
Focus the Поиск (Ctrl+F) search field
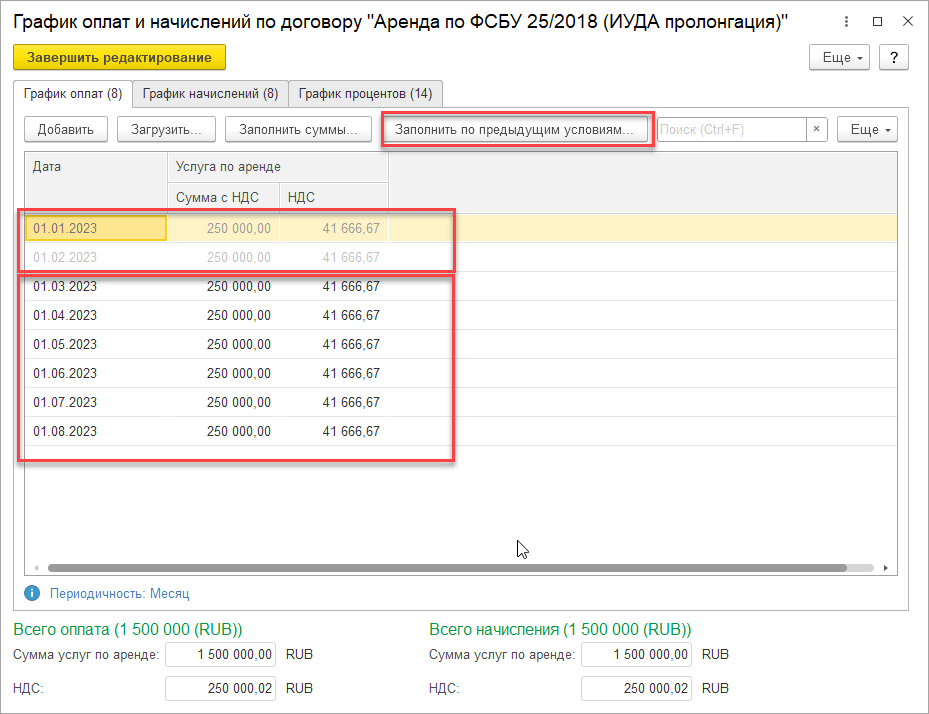[x=730, y=129]
